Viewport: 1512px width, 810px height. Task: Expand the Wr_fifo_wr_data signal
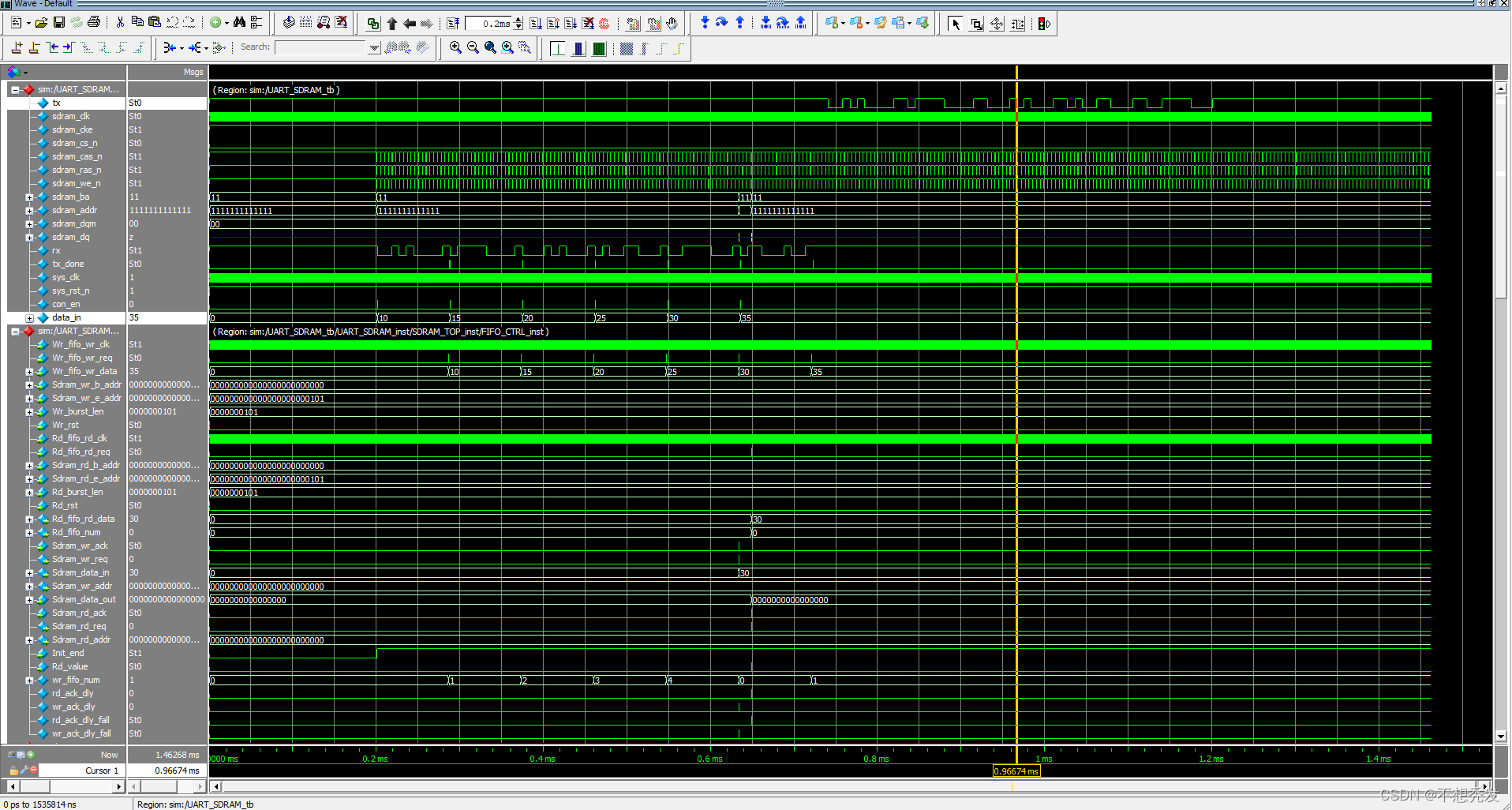click(29, 372)
